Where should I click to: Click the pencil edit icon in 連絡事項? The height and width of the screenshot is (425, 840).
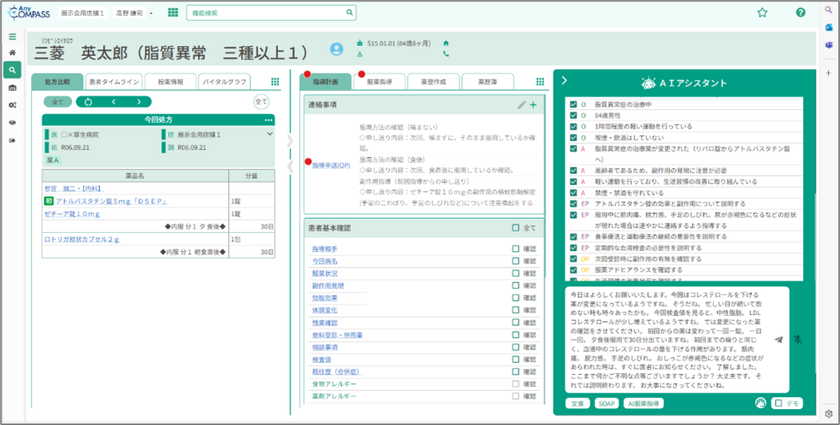point(521,104)
